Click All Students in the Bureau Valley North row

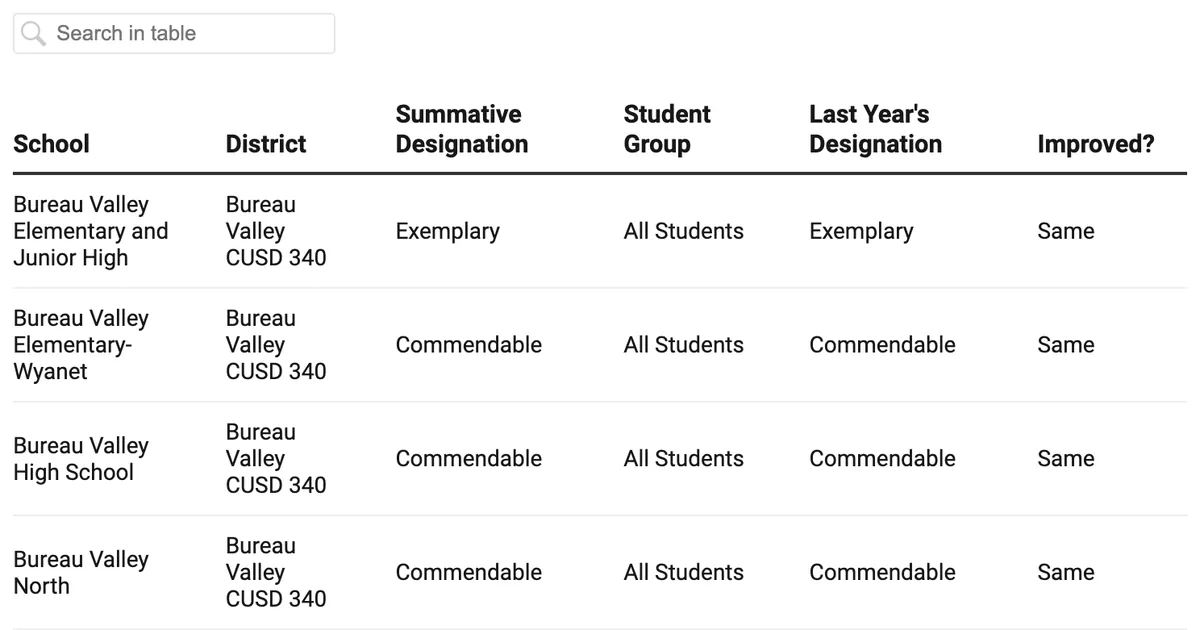pos(683,572)
